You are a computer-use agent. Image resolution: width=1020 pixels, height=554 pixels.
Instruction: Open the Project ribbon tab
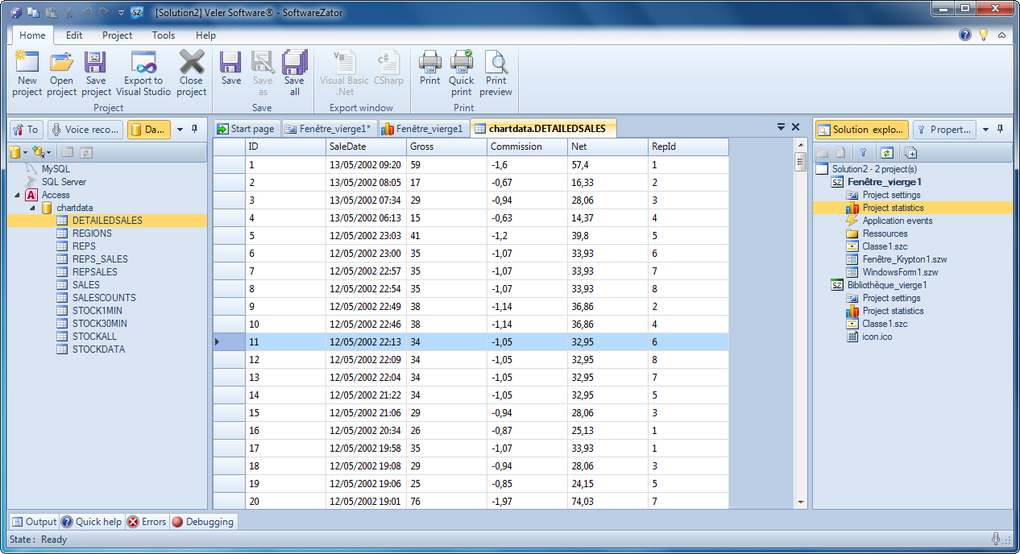tap(117, 35)
